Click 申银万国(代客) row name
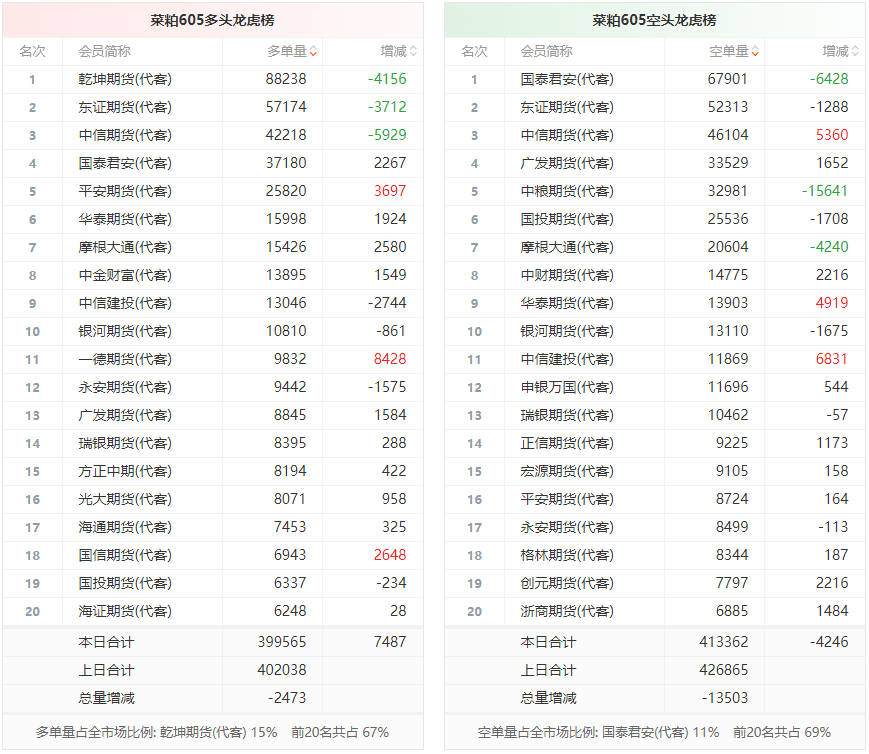This screenshot has height=754, width=869. (x=567, y=387)
